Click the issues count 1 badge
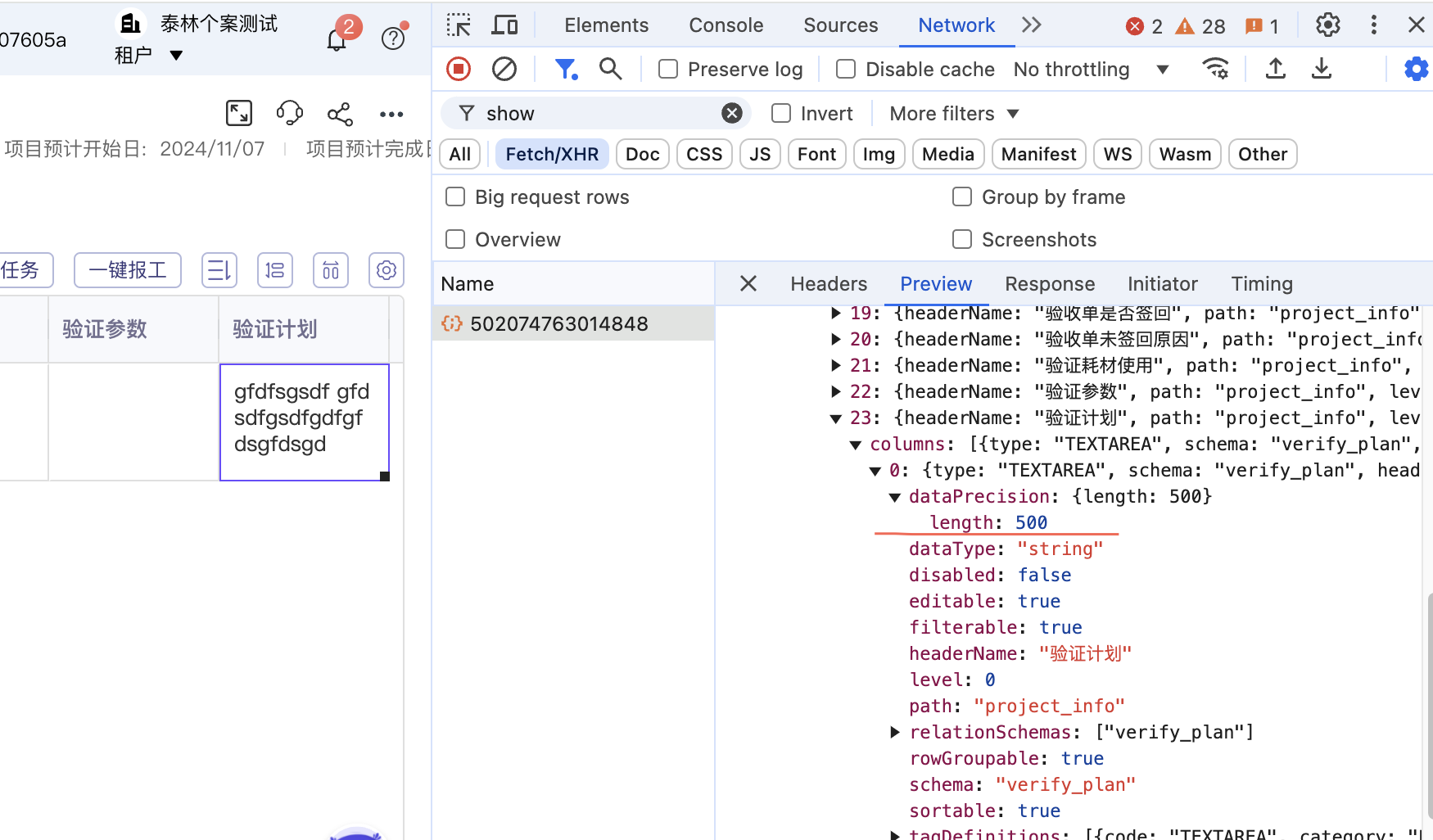The height and width of the screenshot is (840, 1433). pyautogui.click(x=1262, y=26)
